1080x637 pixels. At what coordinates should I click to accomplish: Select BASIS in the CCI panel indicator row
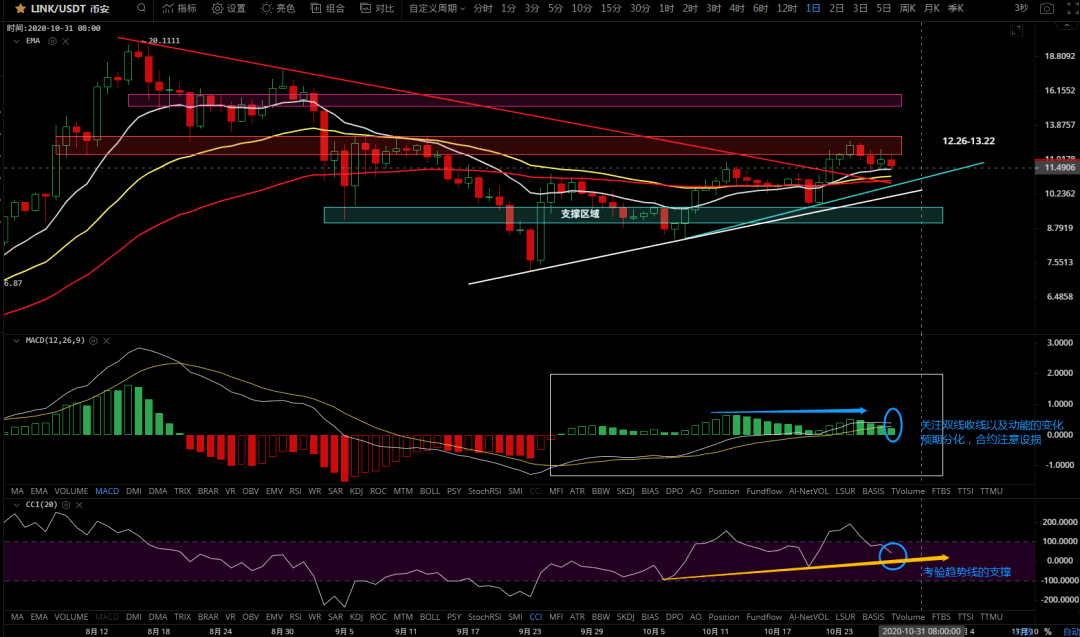(x=873, y=617)
